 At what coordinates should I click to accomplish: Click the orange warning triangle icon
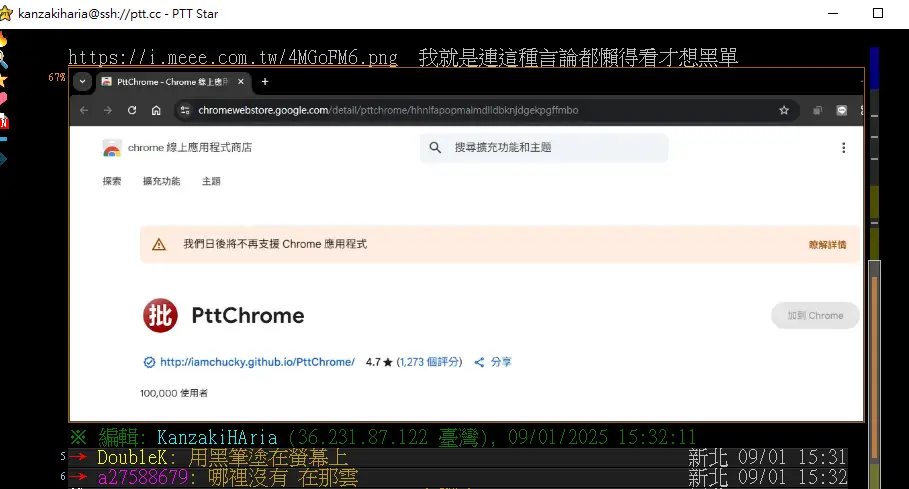[159, 244]
